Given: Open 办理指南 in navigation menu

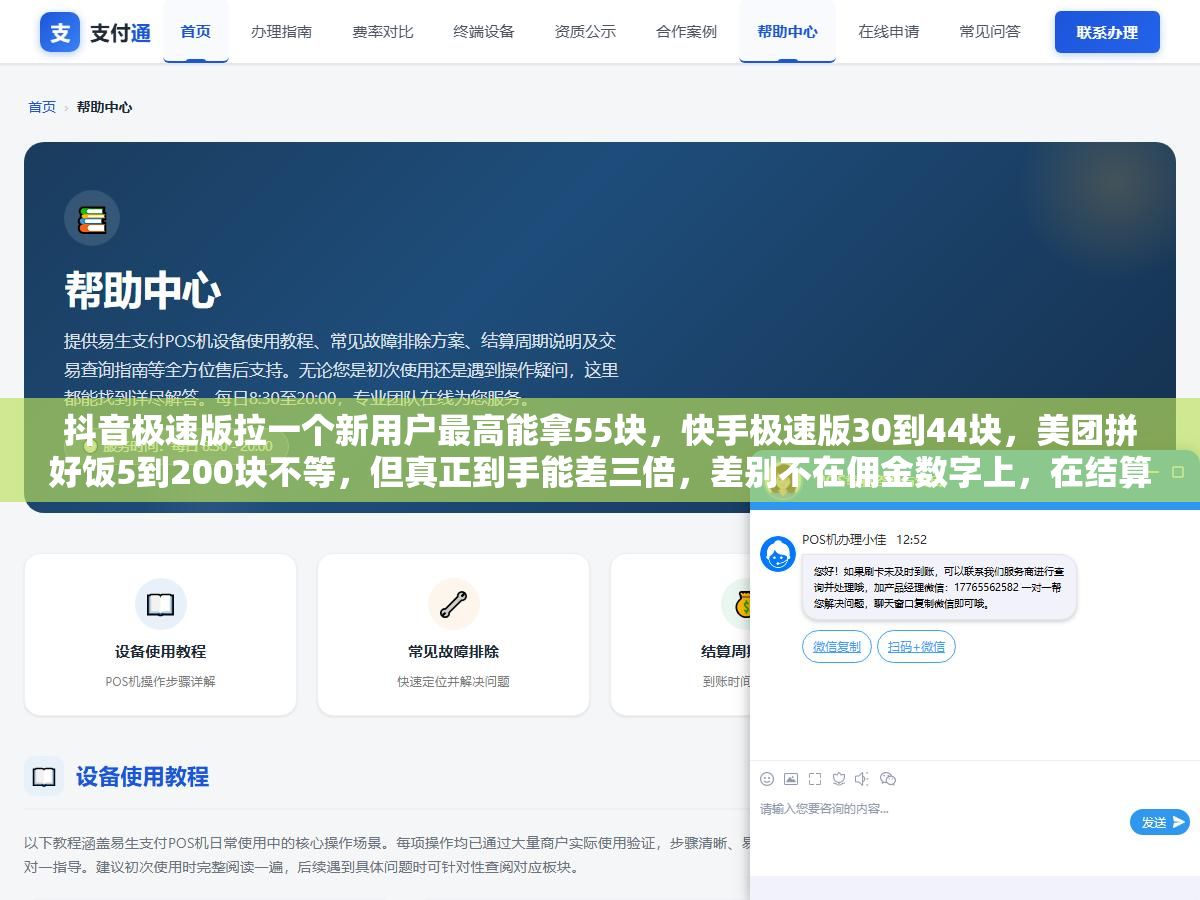Looking at the screenshot, I should point(281,31).
